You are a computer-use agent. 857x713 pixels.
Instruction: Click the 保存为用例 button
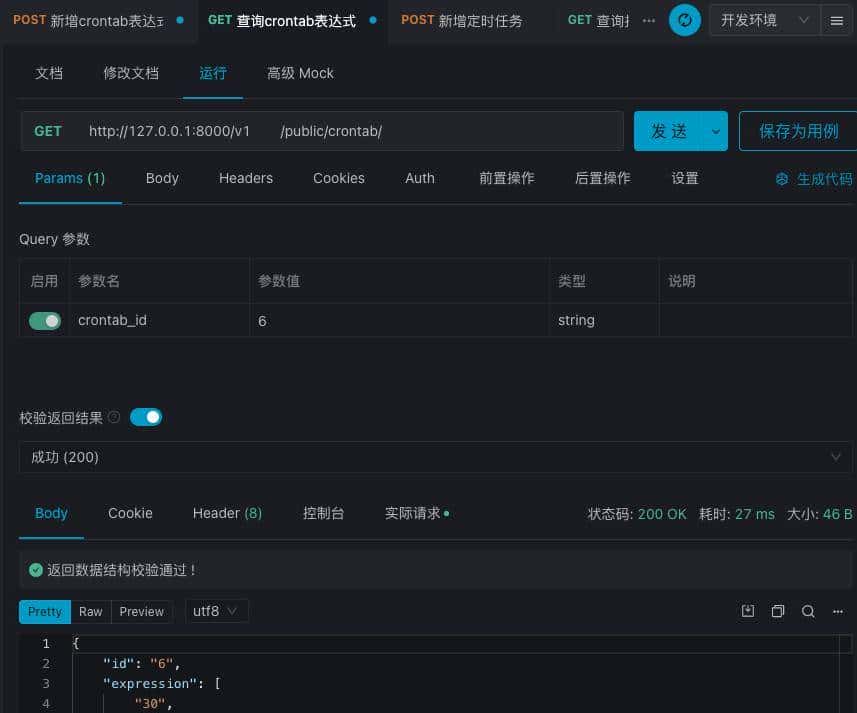click(798, 130)
